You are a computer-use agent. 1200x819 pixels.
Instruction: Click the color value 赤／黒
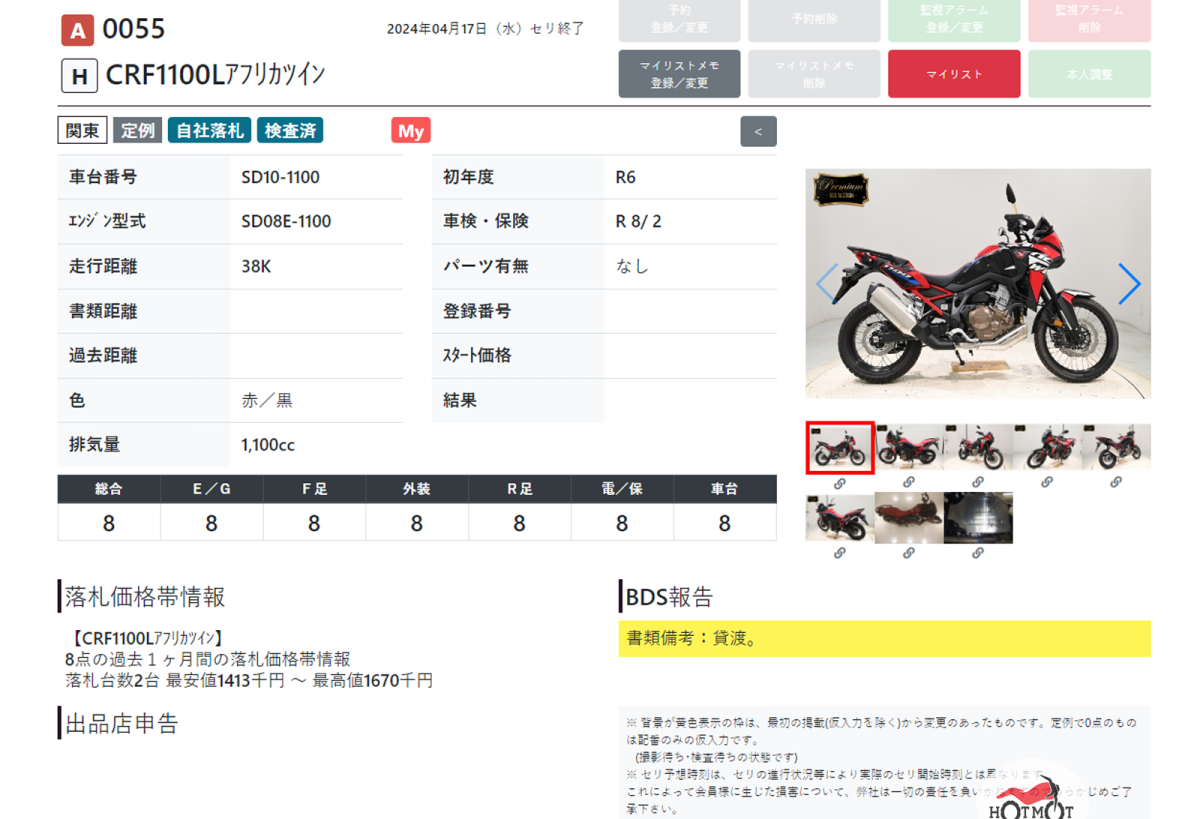(267, 400)
